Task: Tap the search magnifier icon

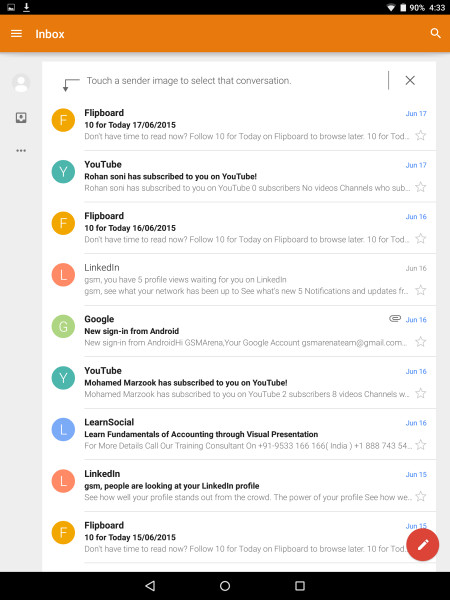Action: click(435, 33)
